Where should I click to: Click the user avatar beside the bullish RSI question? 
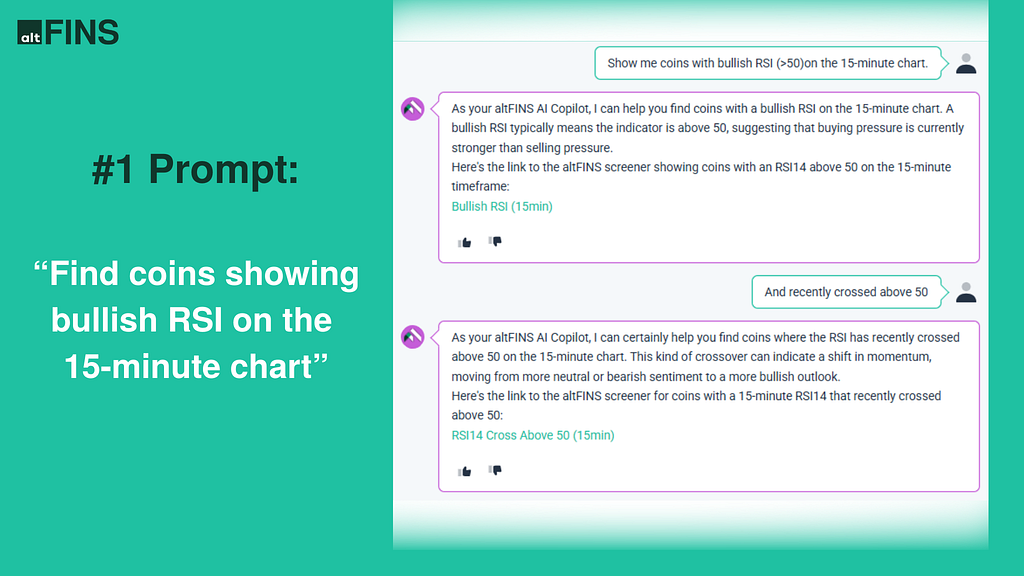coord(966,63)
